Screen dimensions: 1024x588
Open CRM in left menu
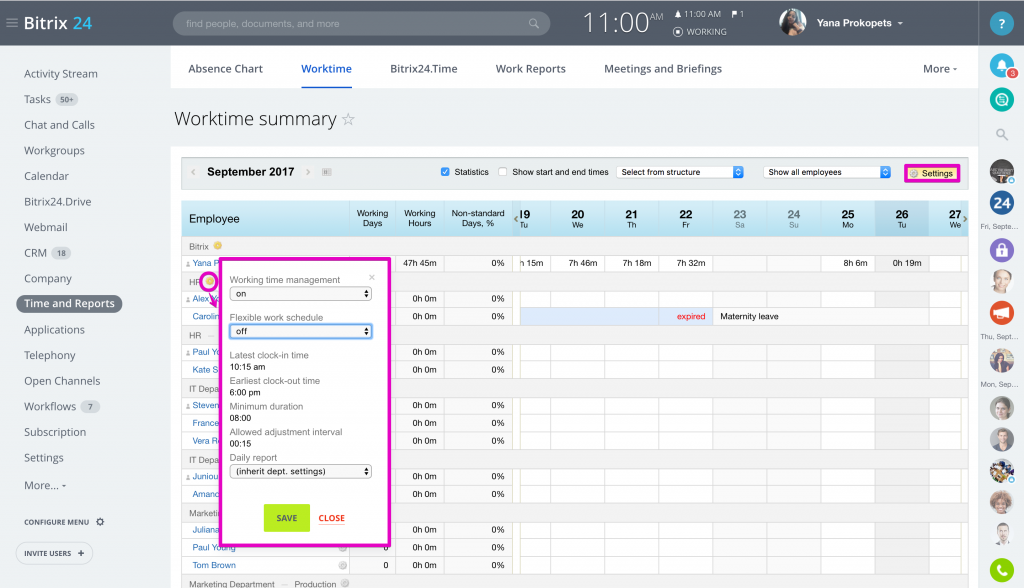[x=35, y=253]
